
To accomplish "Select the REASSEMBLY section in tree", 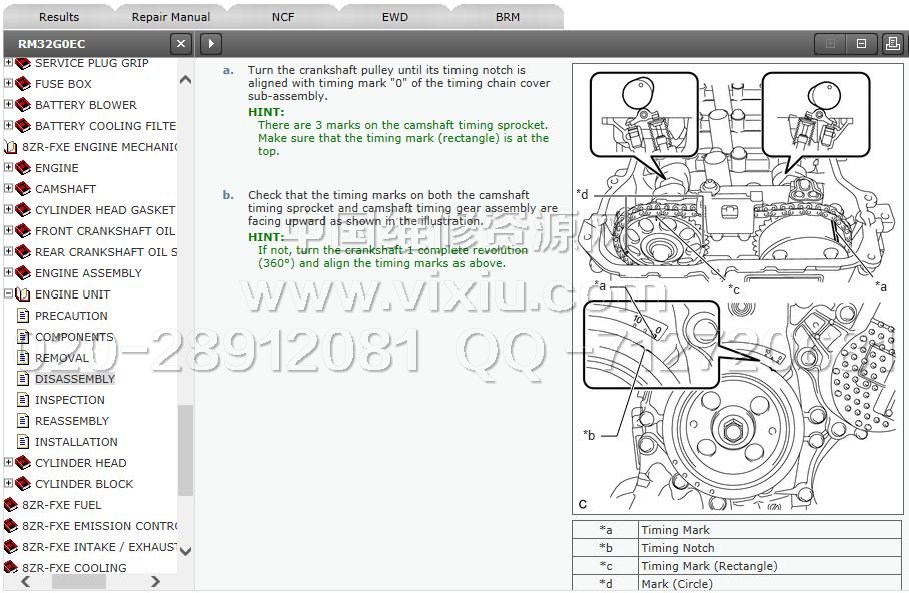I will point(72,421).
